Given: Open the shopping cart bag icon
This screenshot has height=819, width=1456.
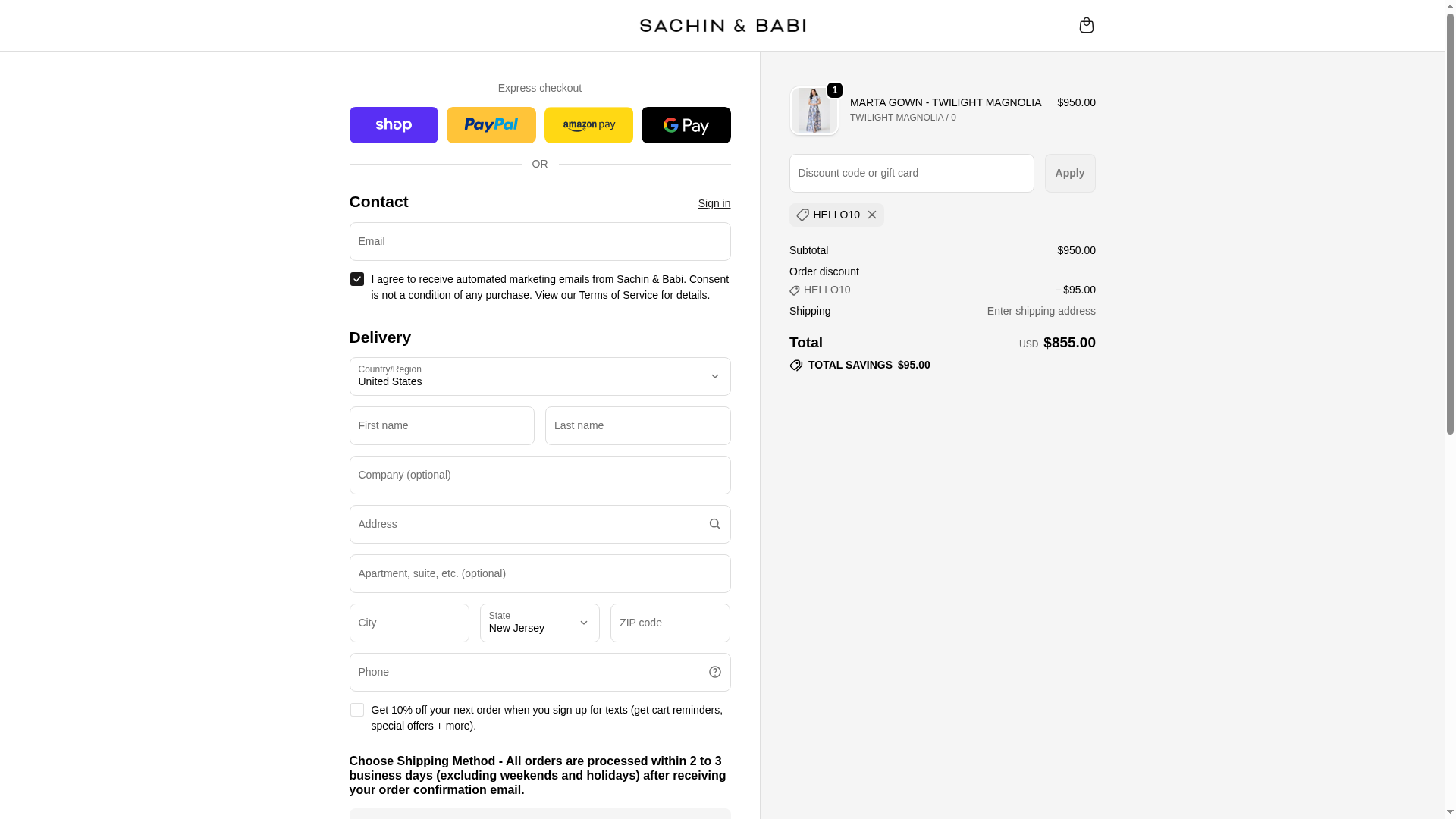Looking at the screenshot, I should (1086, 25).
